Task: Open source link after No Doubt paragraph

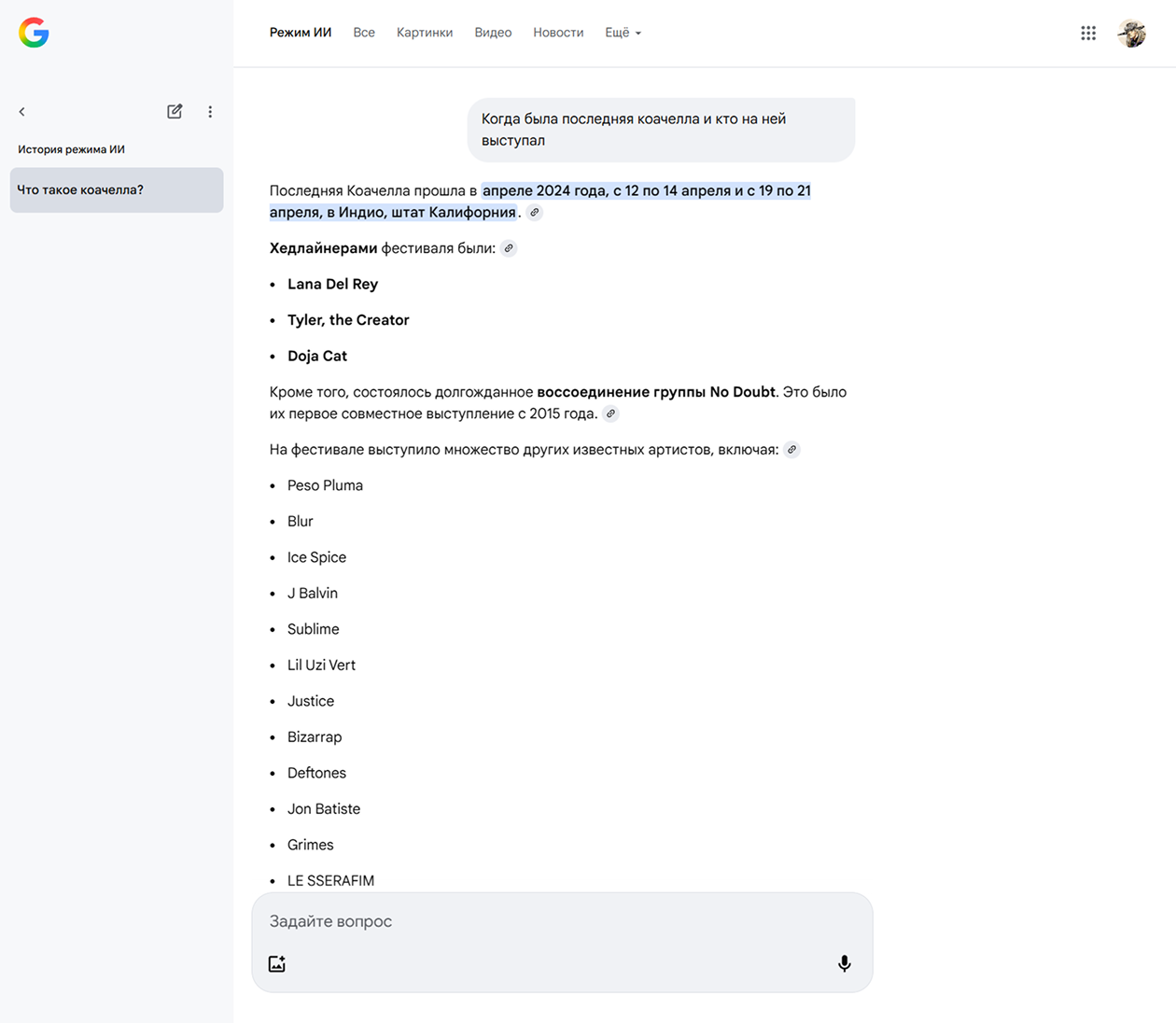Action: 611,413
